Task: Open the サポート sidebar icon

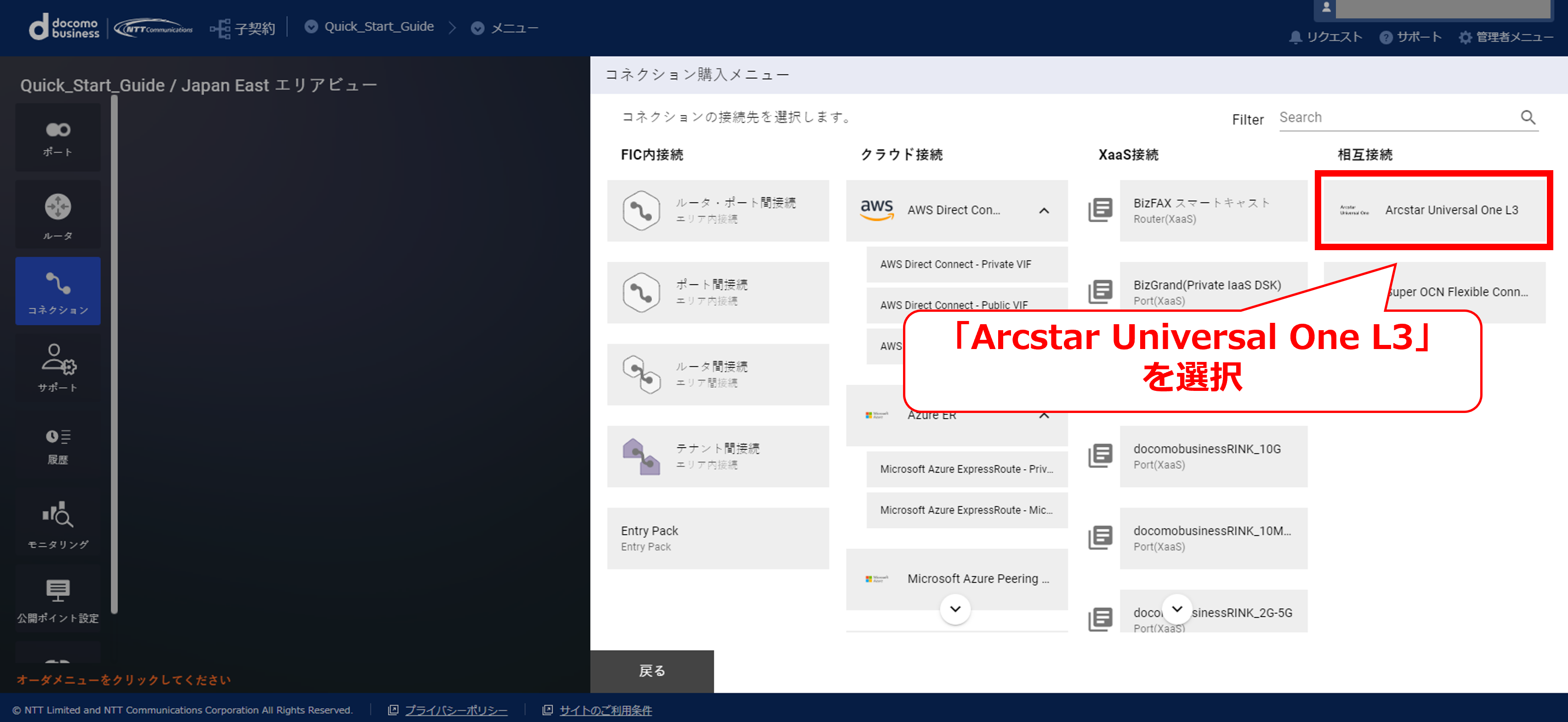Action: point(58,367)
